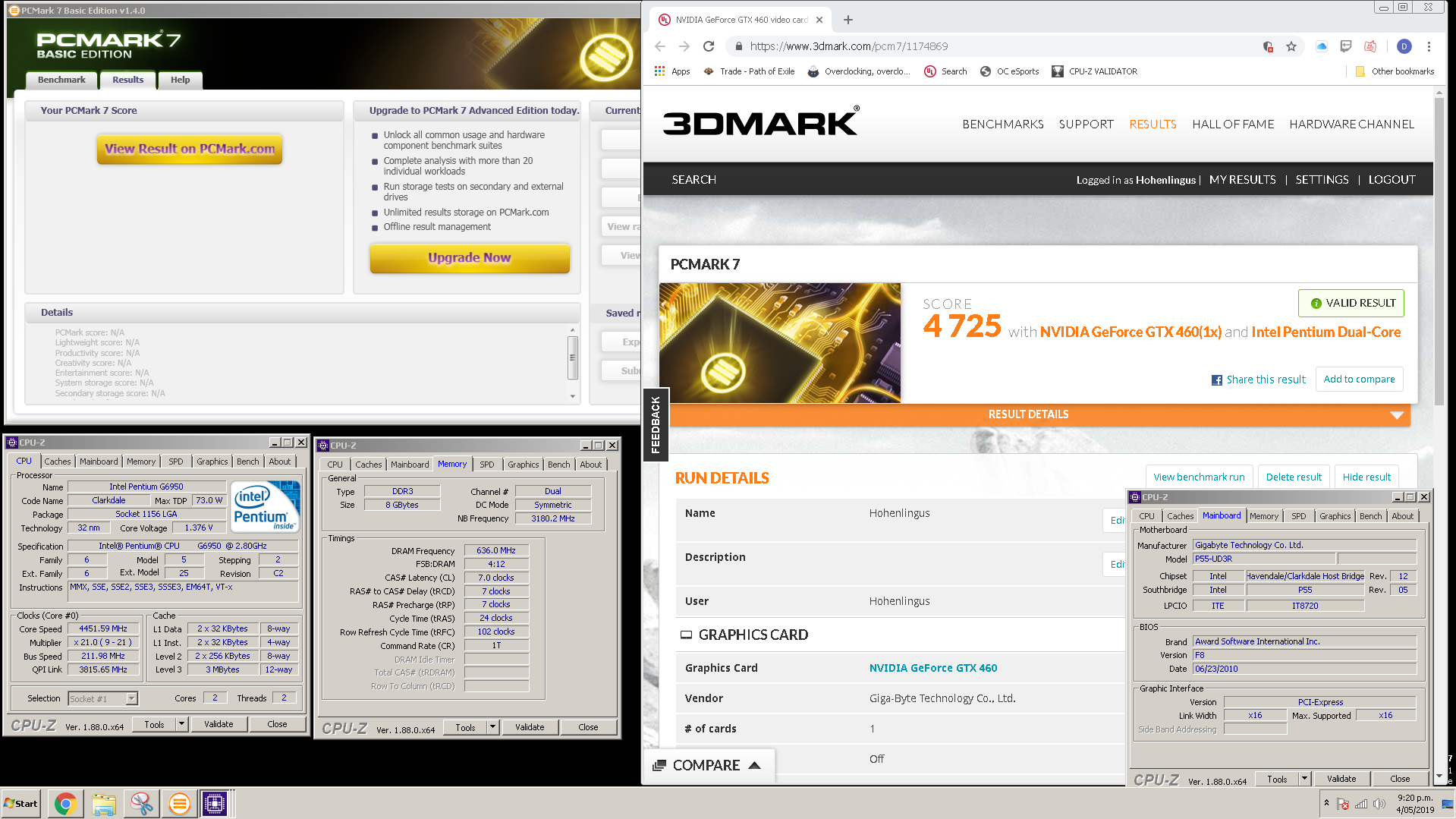Go forward in Chrome browser history
This screenshot has height=819, width=1456.
(x=684, y=46)
